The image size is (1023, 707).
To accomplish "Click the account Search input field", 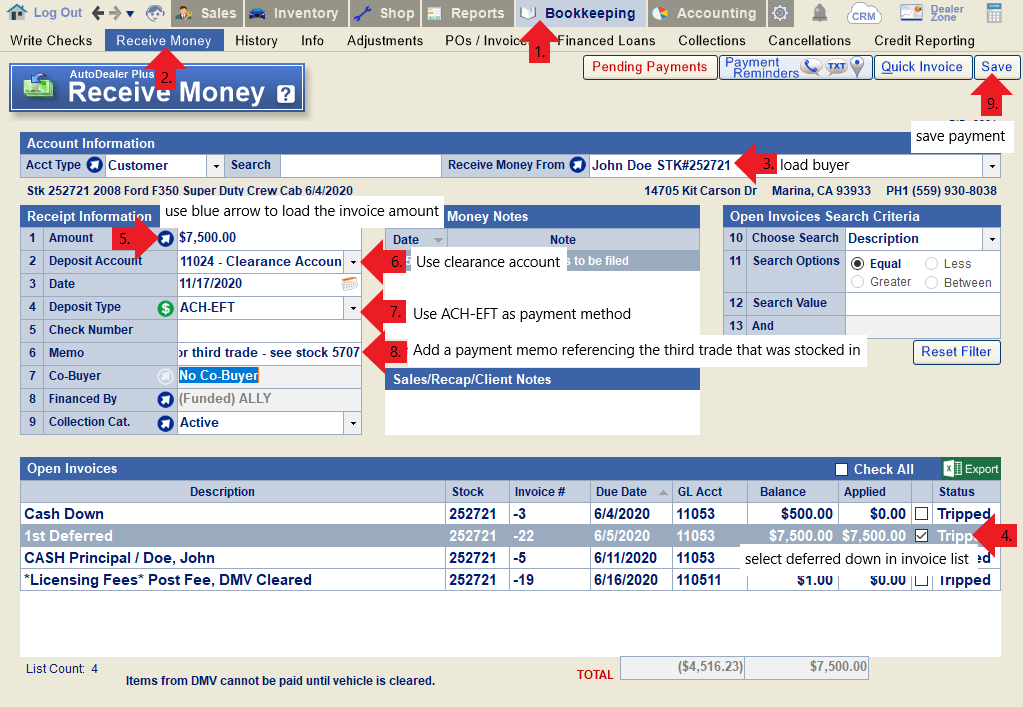I will [x=361, y=166].
